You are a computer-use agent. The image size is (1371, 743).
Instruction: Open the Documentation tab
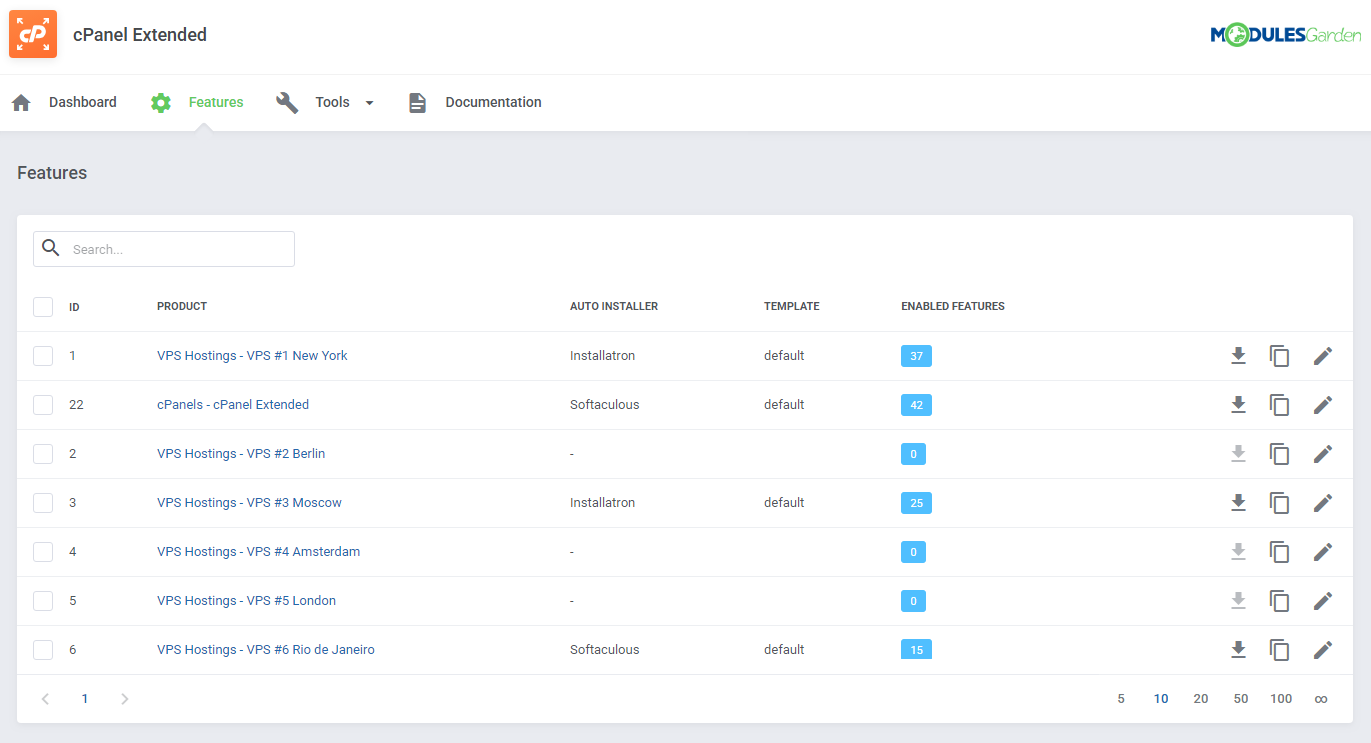tap(493, 102)
